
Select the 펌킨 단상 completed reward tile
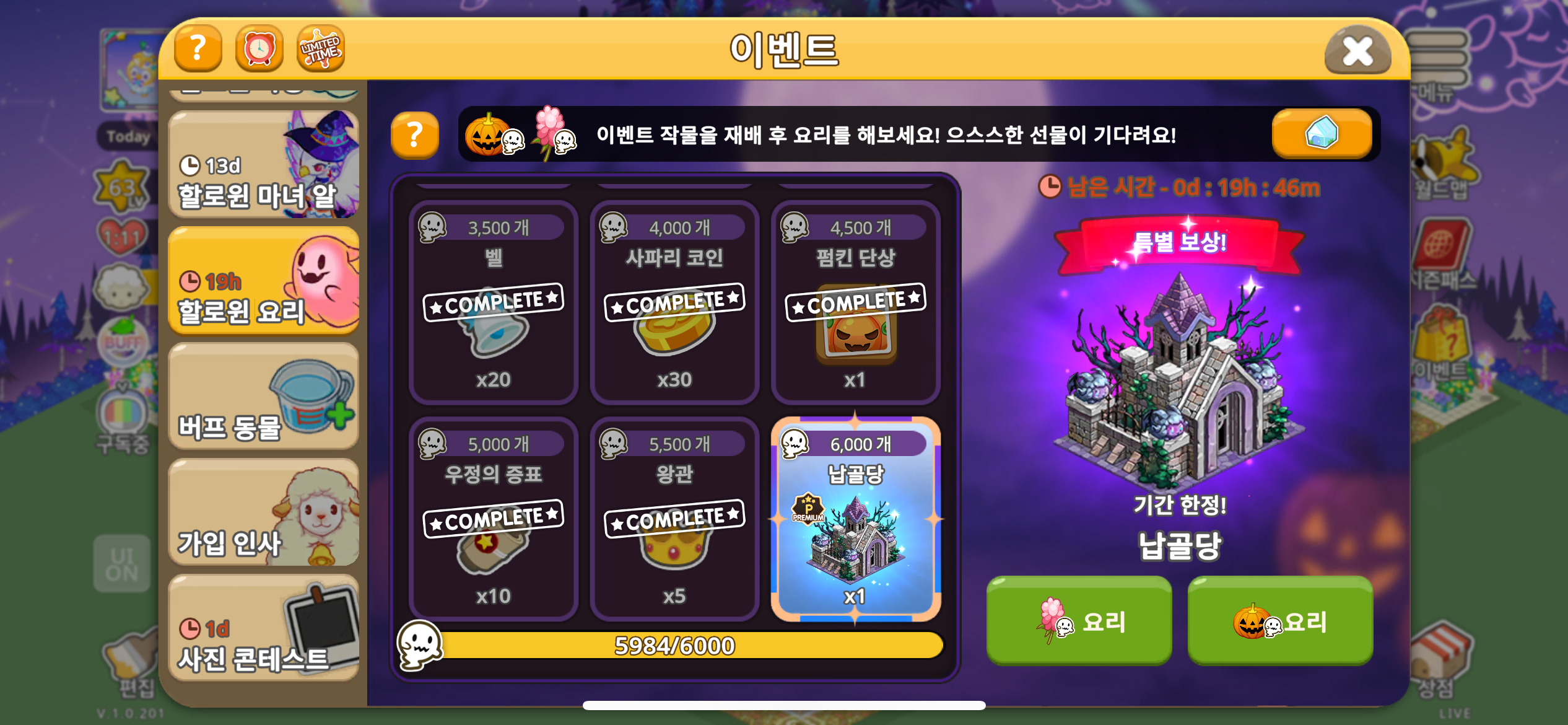point(855,303)
